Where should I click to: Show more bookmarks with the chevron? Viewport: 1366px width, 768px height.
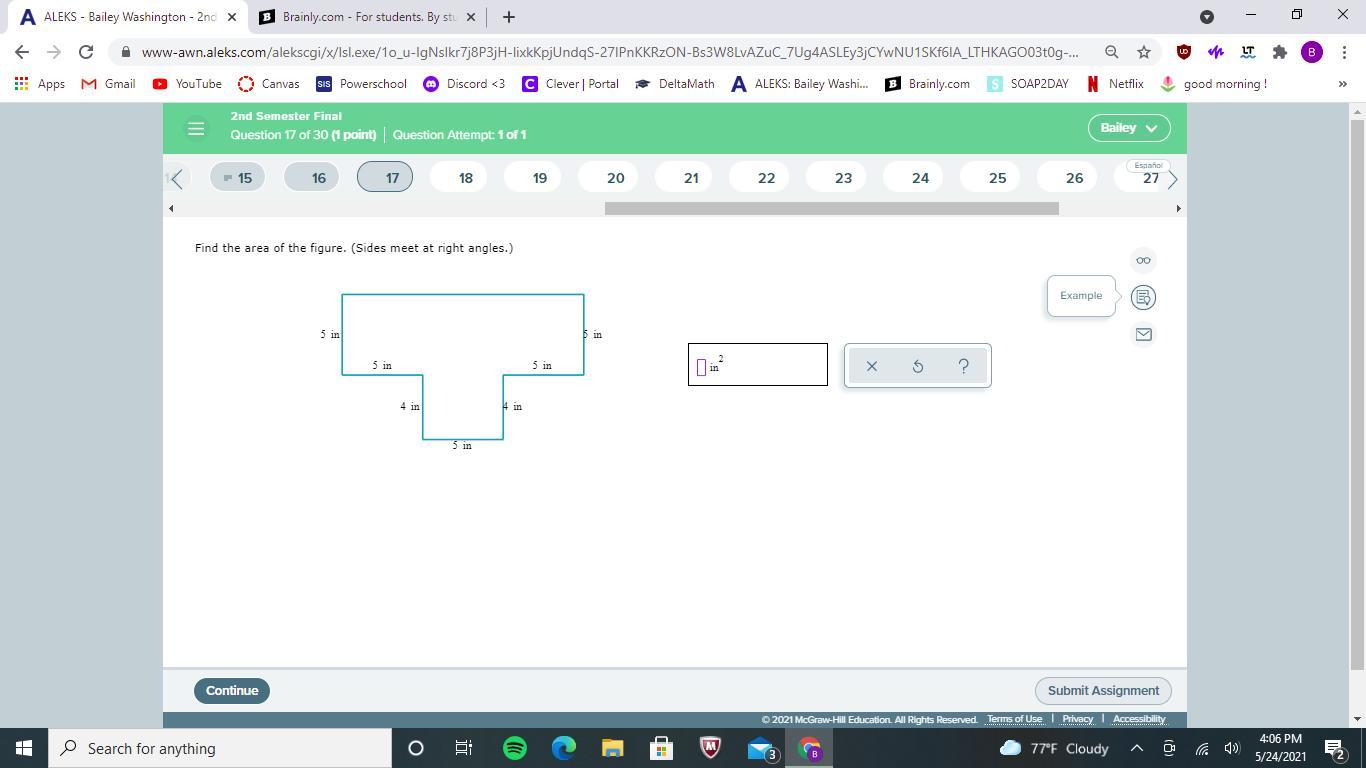tap(1342, 84)
